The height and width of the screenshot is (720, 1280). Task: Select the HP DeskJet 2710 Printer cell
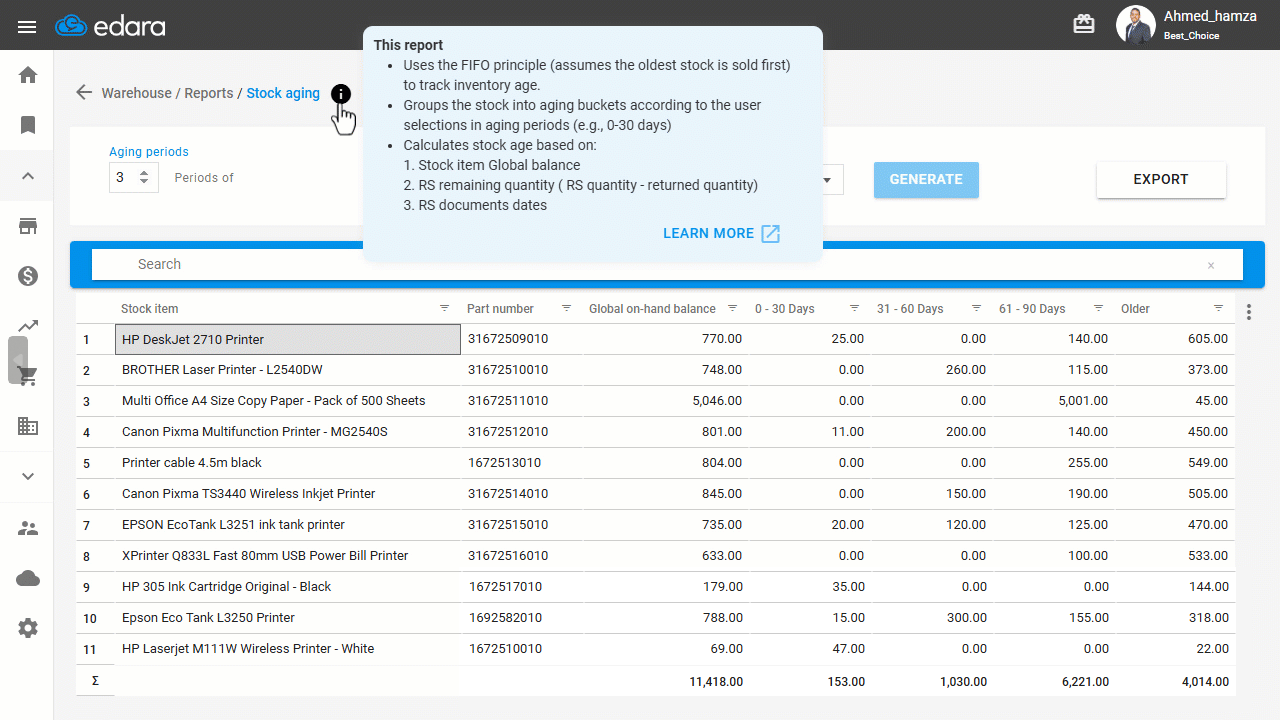(x=288, y=339)
